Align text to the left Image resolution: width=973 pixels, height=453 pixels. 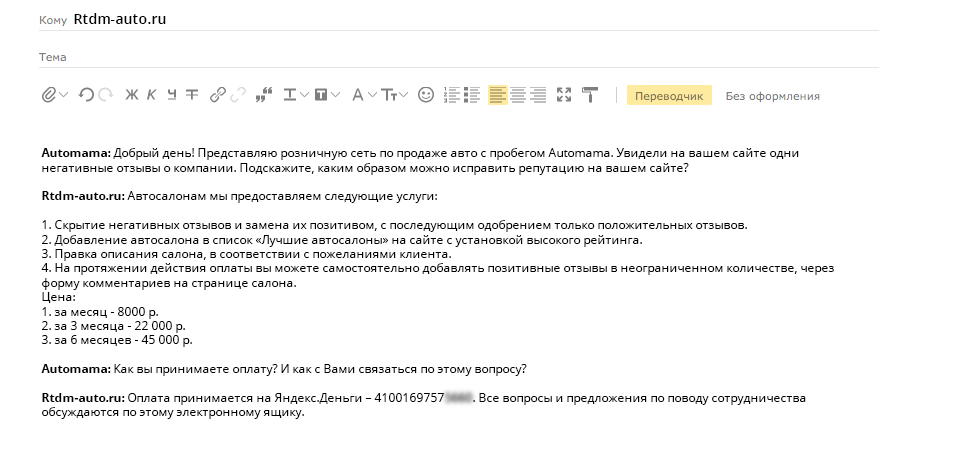[x=498, y=95]
